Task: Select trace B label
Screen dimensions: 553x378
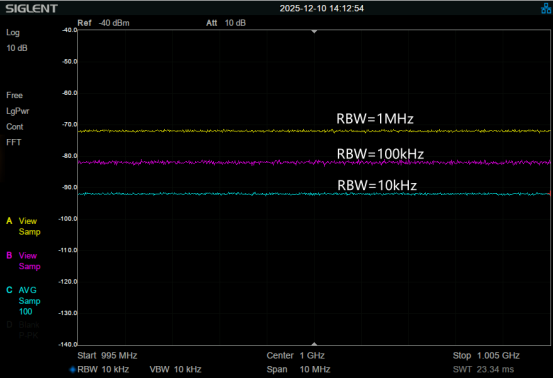Action: click(9, 256)
